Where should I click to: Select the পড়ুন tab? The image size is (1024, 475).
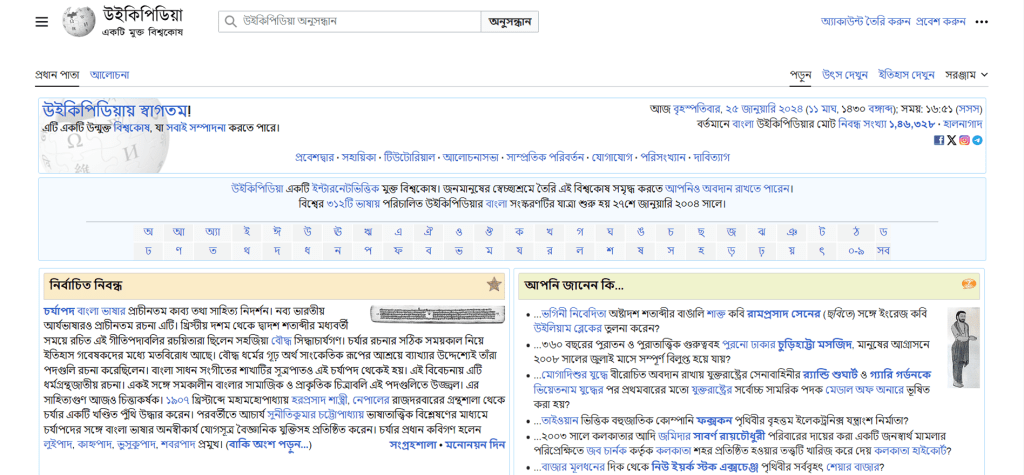pos(801,74)
